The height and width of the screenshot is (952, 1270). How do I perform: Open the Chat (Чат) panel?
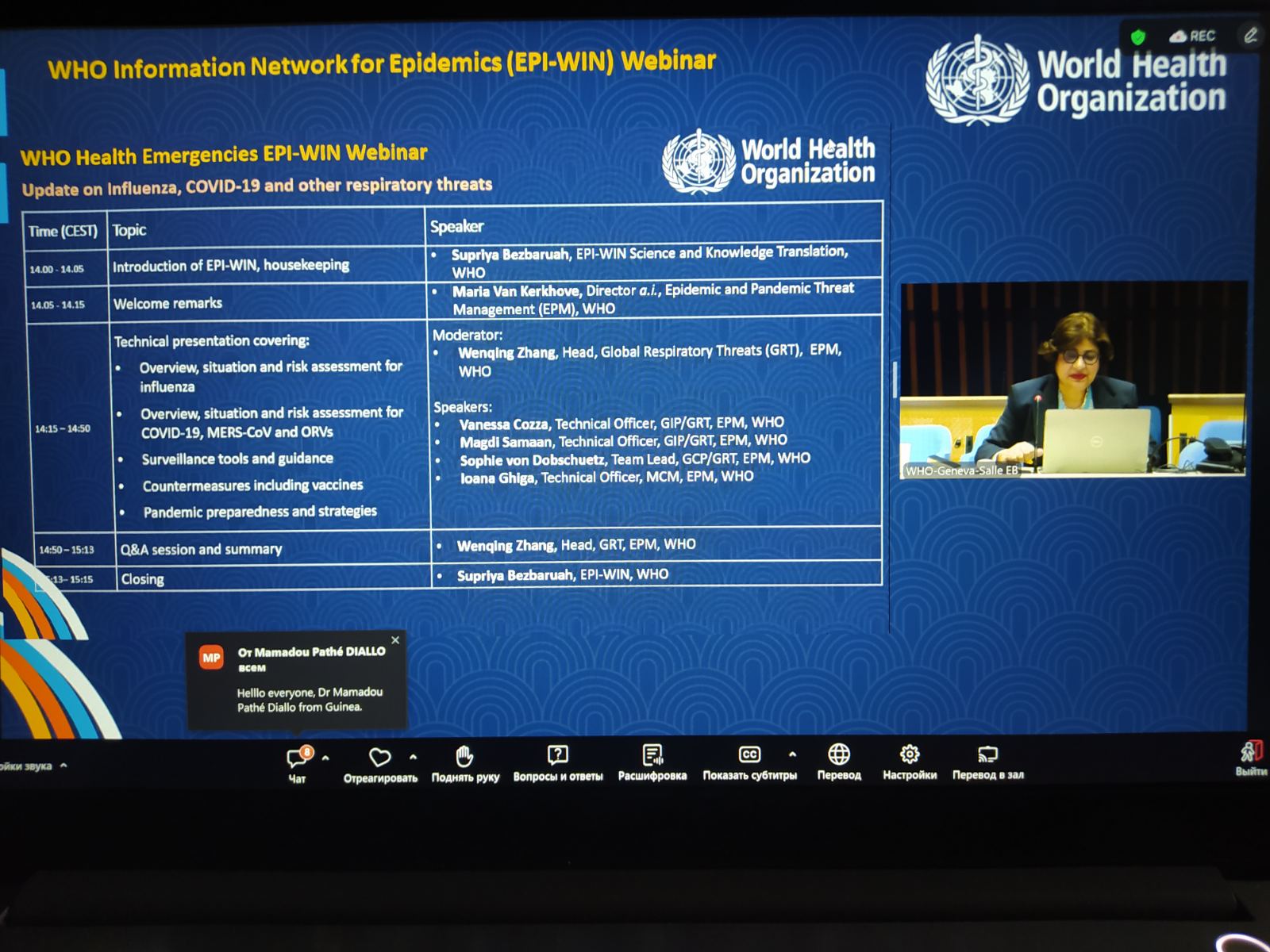pyautogui.click(x=298, y=759)
